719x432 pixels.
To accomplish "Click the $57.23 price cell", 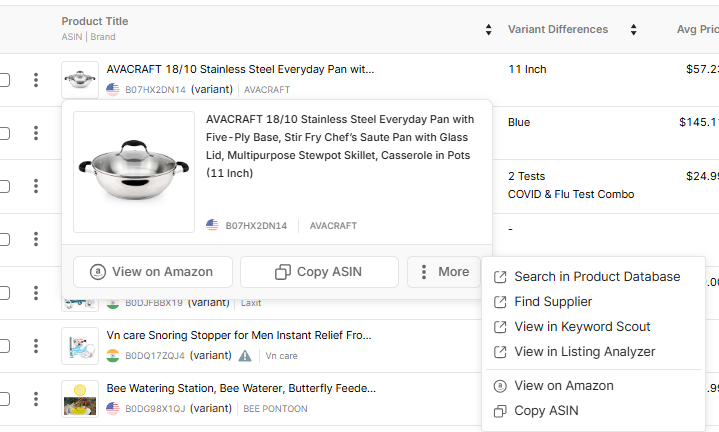I will [702, 69].
